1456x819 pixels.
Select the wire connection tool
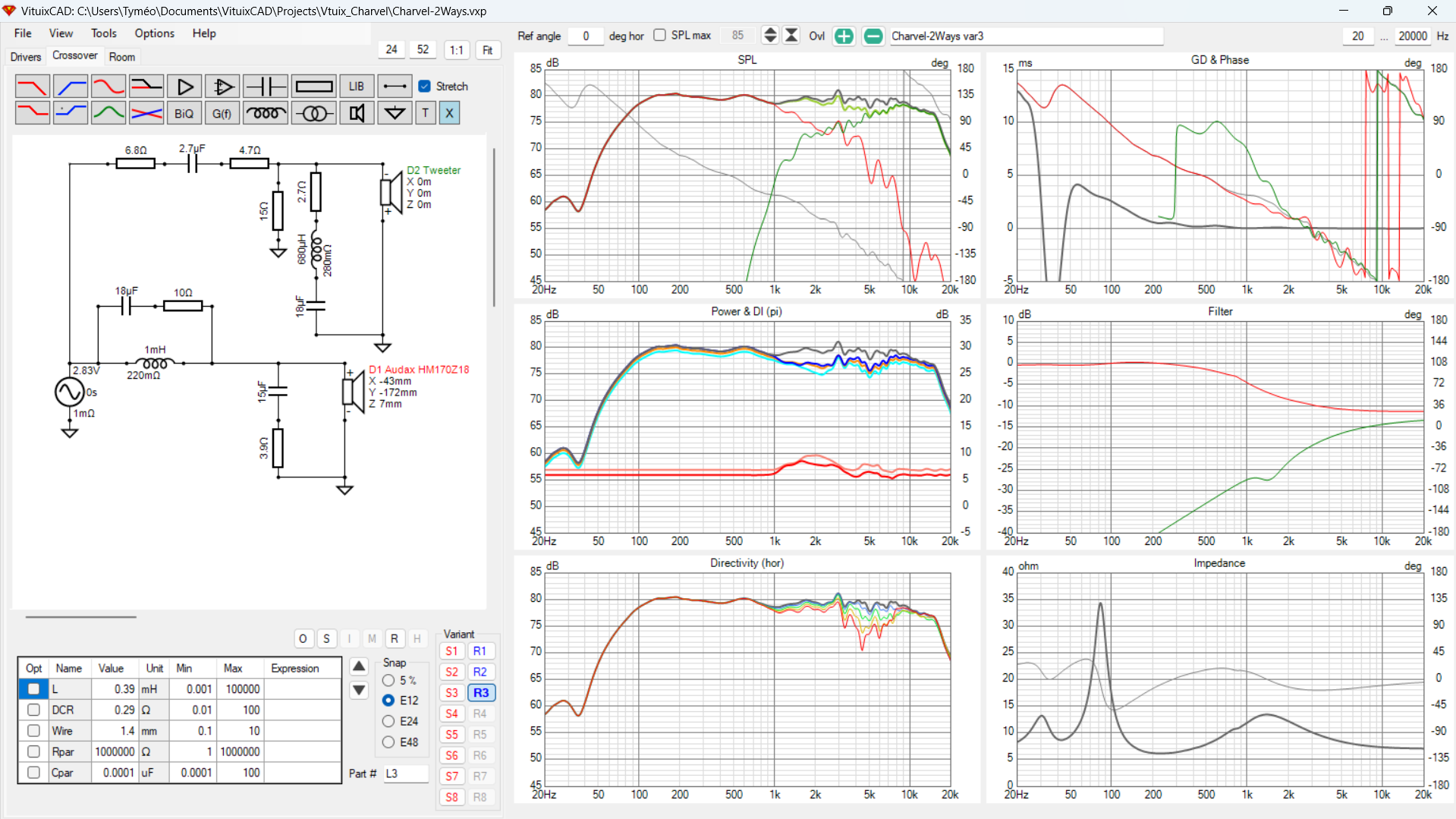pos(395,87)
